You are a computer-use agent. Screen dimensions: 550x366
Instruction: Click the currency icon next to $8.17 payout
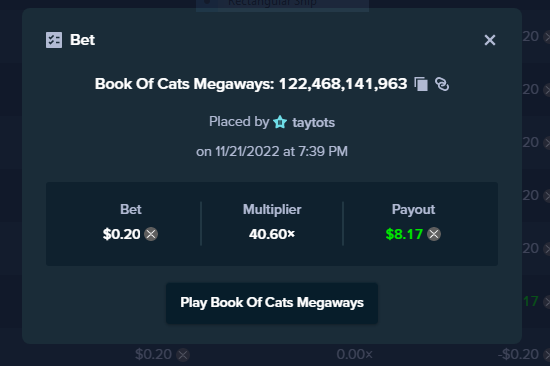[x=434, y=234]
